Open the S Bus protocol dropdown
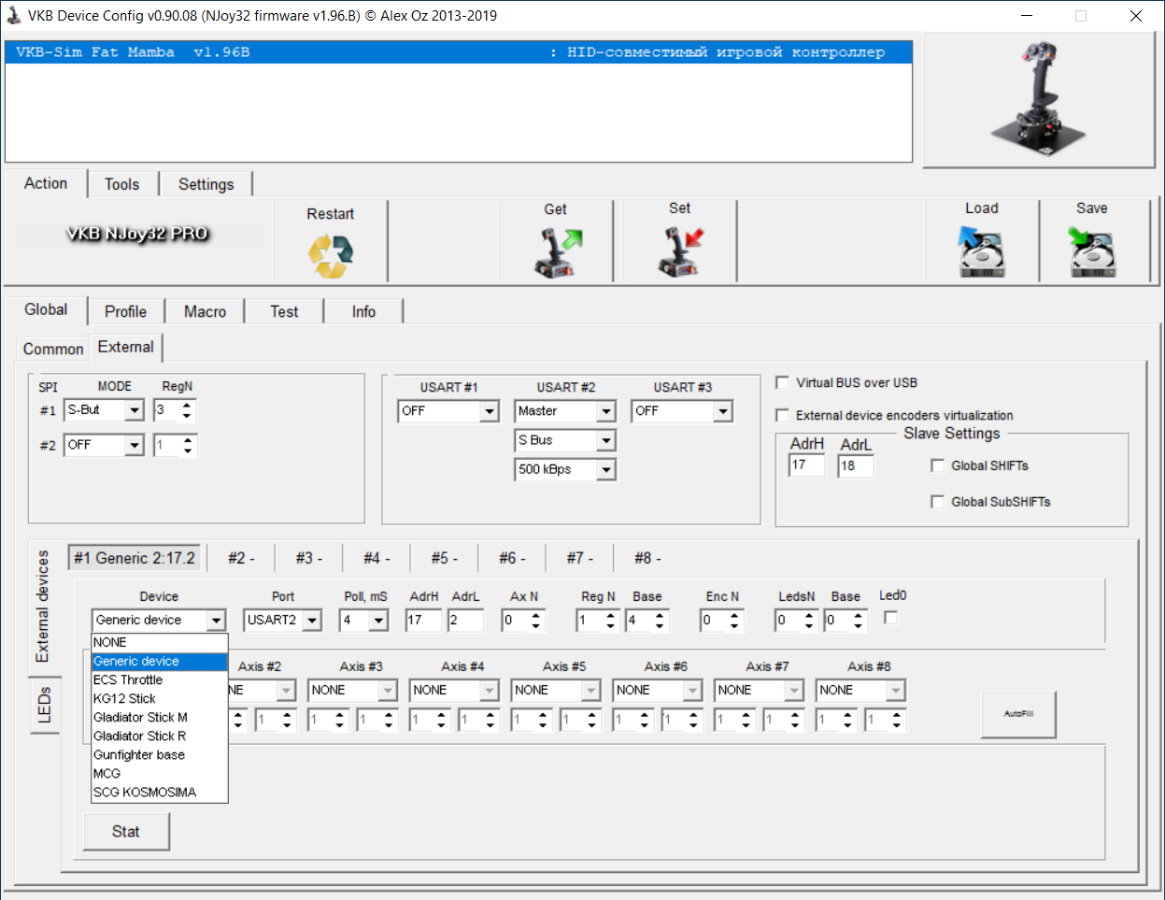 pyautogui.click(x=606, y=441)
